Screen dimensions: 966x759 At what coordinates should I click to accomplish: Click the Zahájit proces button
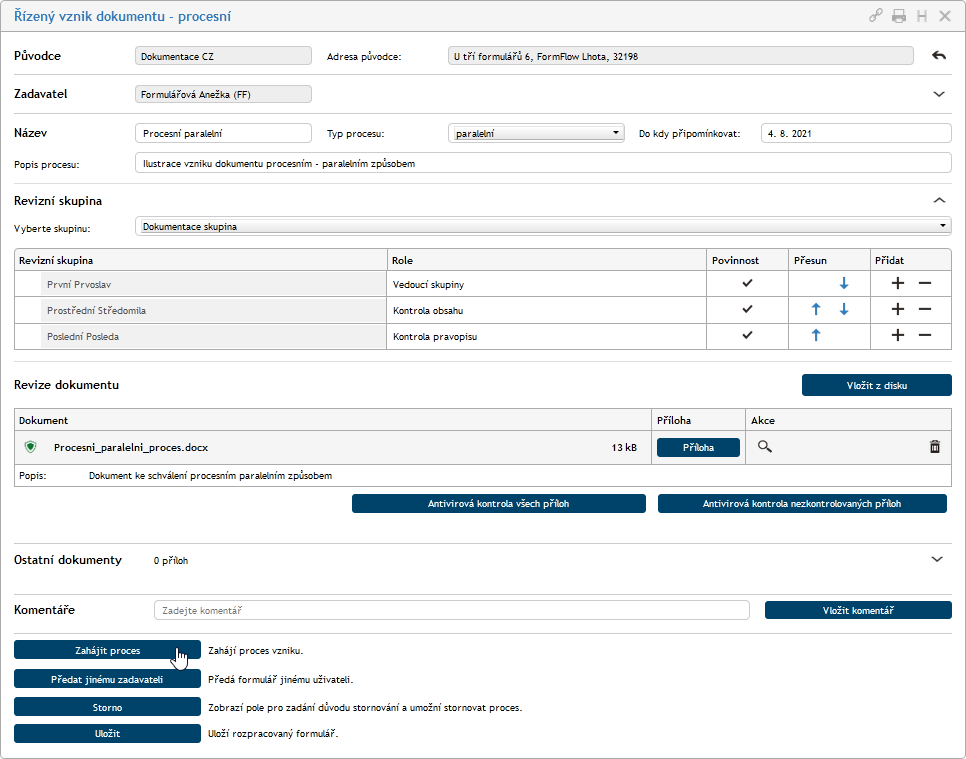pyautogui.click(x=107, y=650)
